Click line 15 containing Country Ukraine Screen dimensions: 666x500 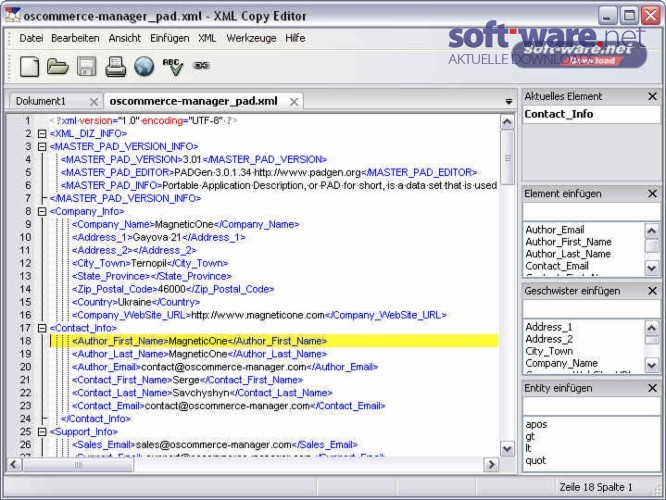click(x=136, y=302)
